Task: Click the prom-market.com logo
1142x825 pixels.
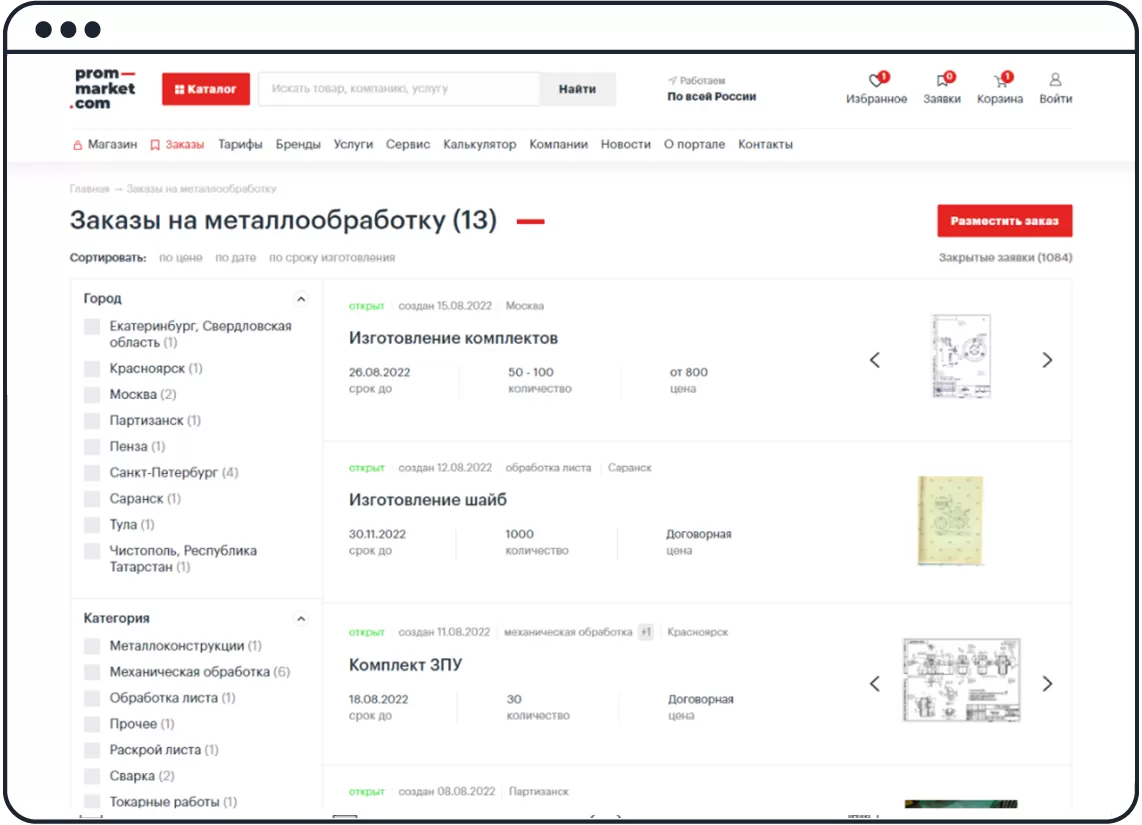Action: [x=105, y=88]
